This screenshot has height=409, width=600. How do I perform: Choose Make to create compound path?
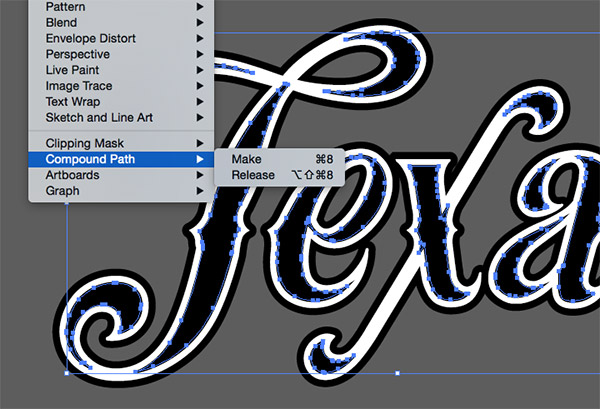[x=247, y=159]
